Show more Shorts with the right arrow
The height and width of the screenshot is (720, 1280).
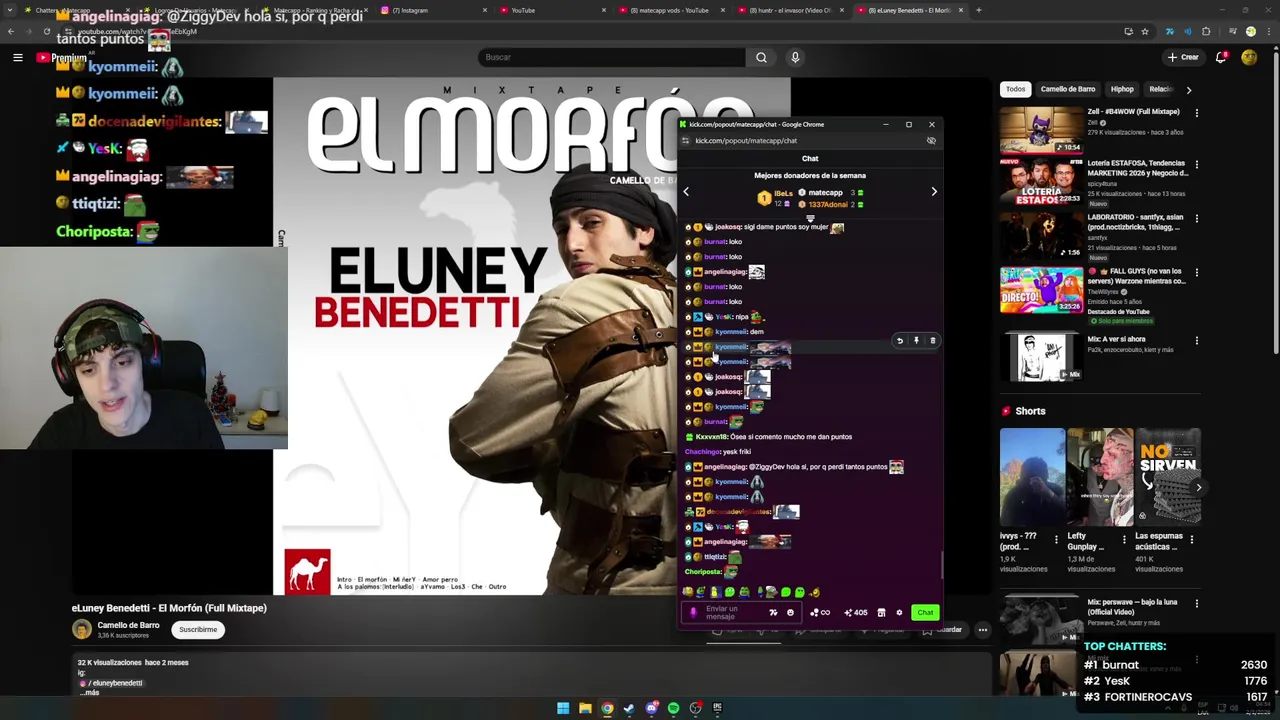coord(1198,487)
